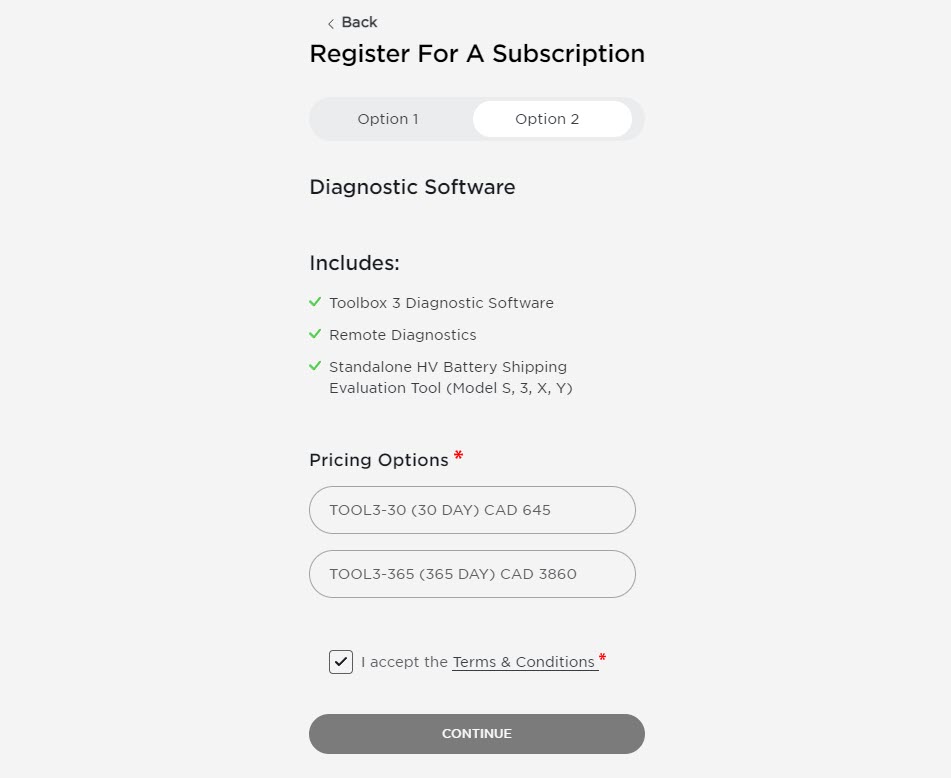Click the "I accept the" label text
This screenshot has height=778, width=951.
404,662
